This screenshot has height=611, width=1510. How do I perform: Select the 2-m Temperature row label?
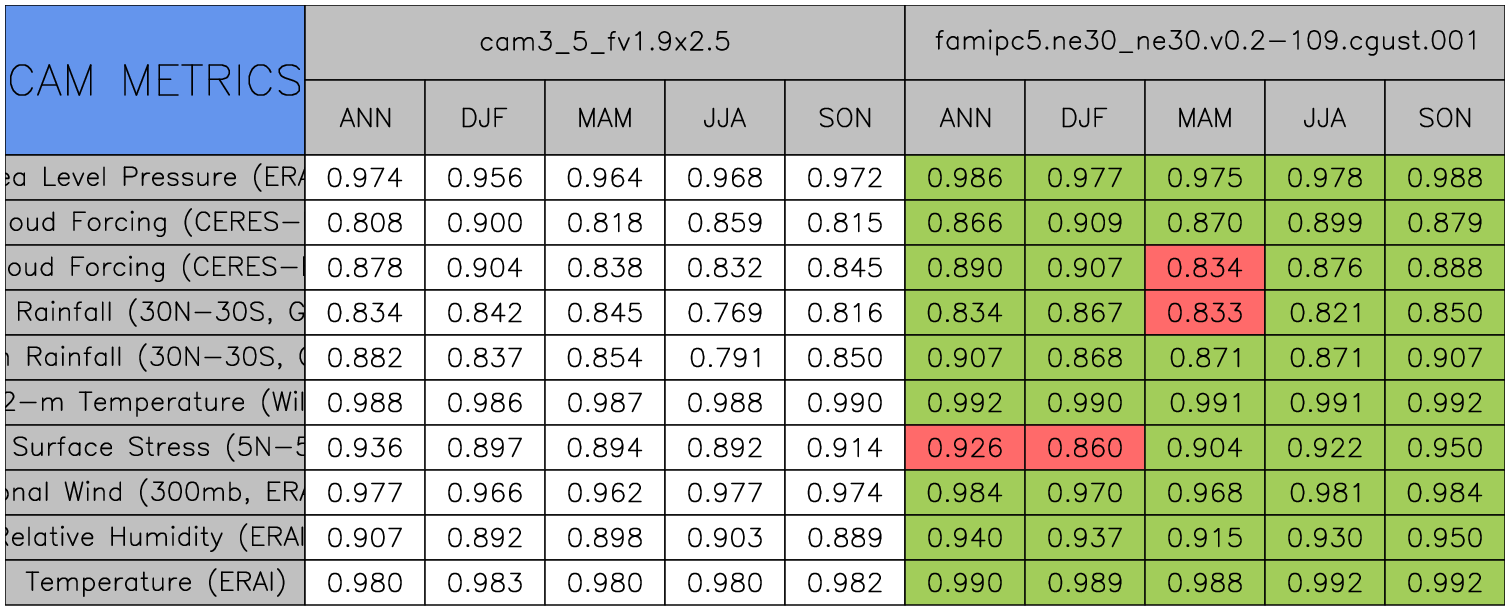click(155, 402)
